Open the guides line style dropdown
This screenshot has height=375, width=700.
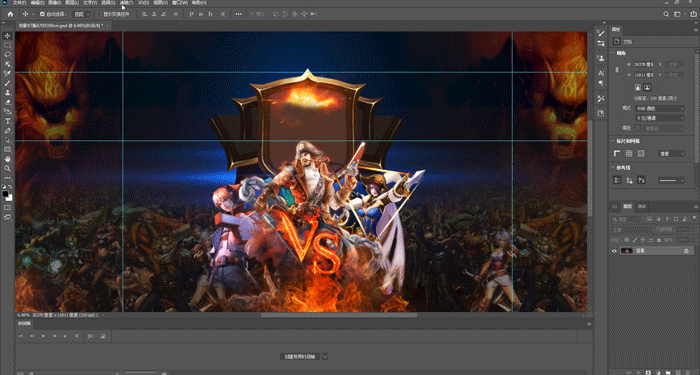(671, 180)
